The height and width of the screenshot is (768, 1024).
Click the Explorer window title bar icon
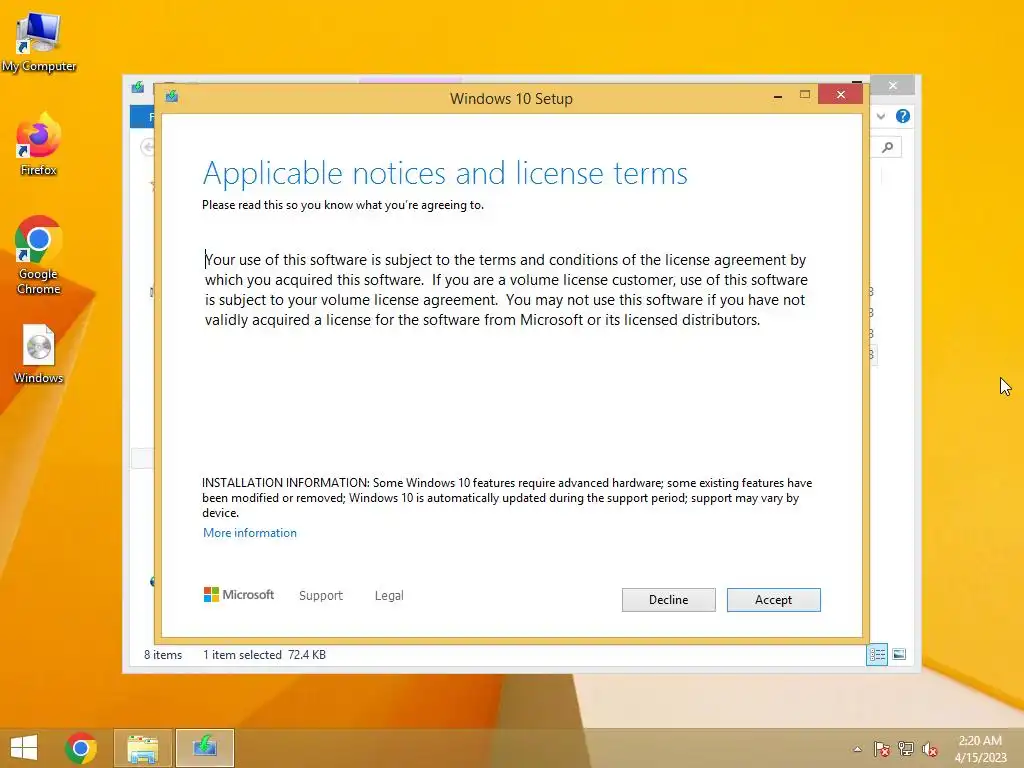click(x=138, y=87)
